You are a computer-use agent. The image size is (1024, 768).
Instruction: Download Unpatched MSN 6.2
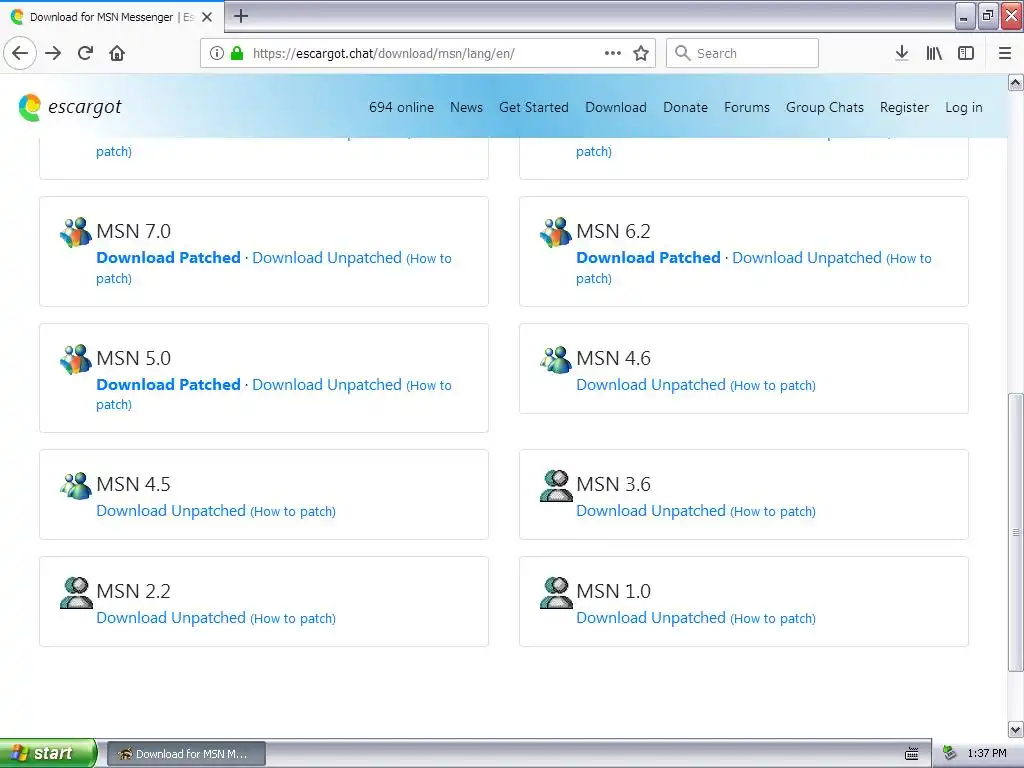coord(807,257)
